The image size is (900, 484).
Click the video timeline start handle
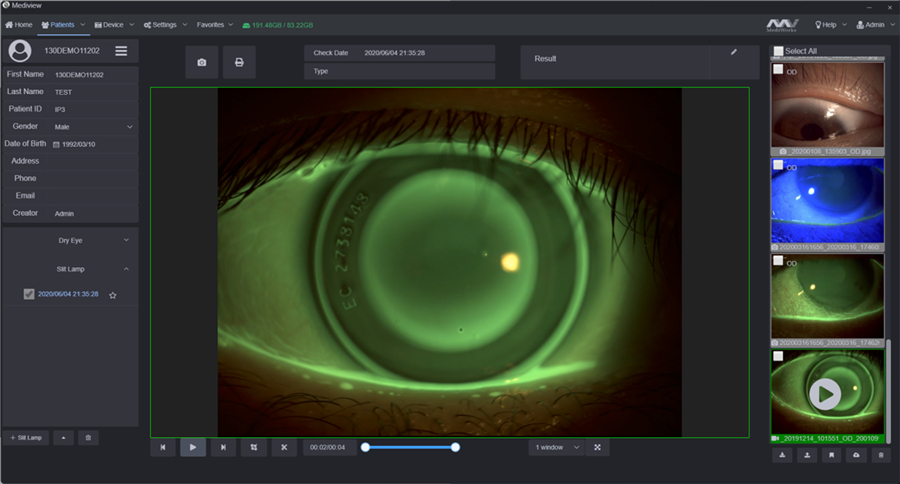365,447
